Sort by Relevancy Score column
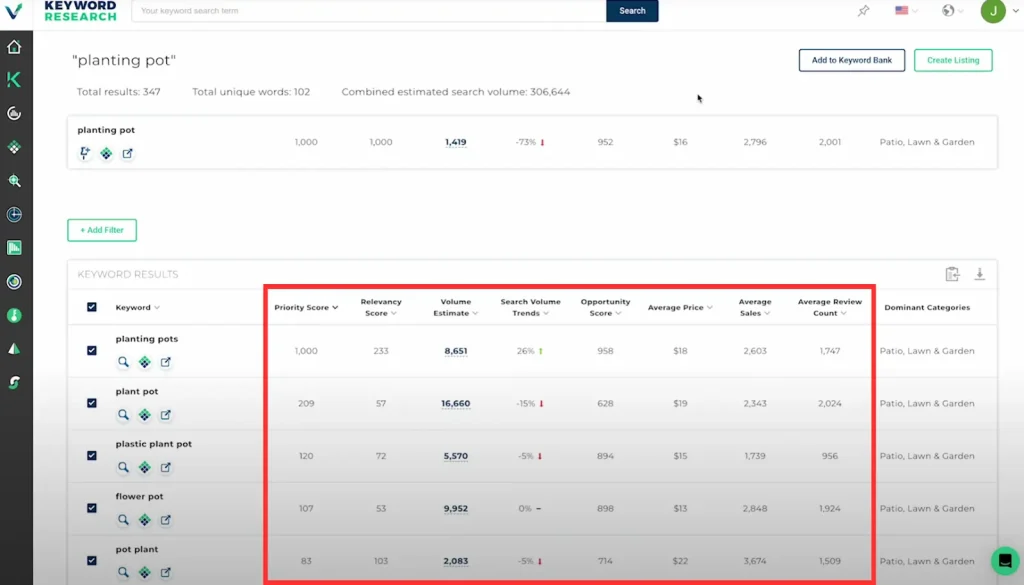1024x585 pixels. (381, 308)
